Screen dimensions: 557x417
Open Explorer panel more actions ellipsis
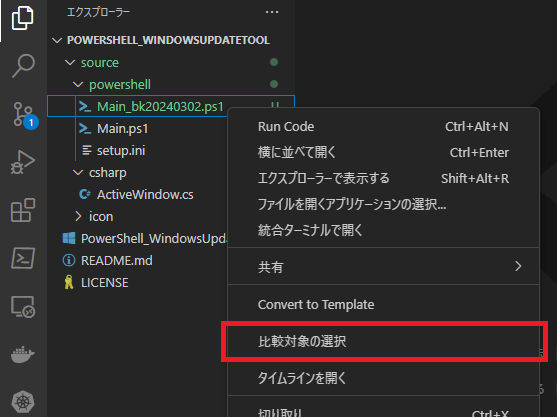coord(272,12)
